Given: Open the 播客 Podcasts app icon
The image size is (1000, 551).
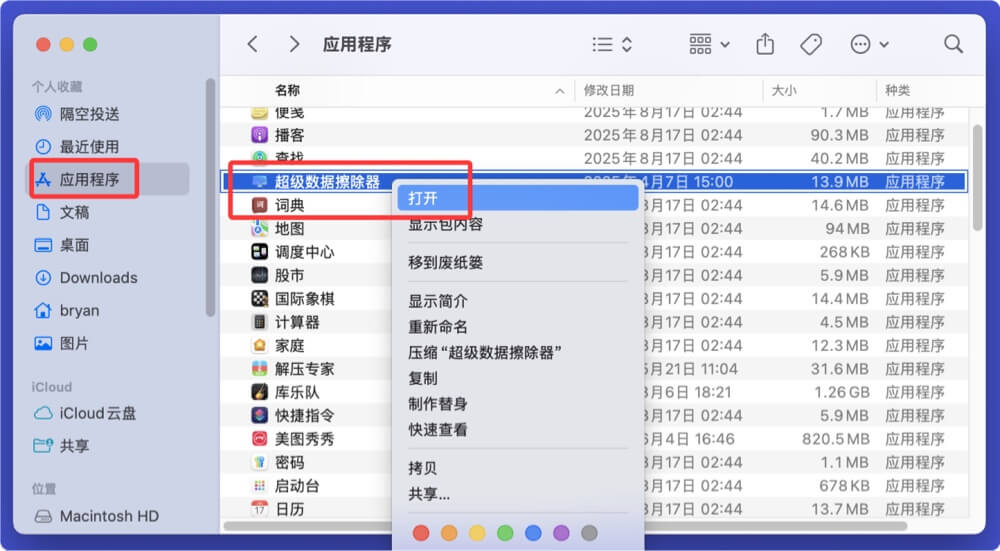Looking at the screenshot, I should click(259, 135).
